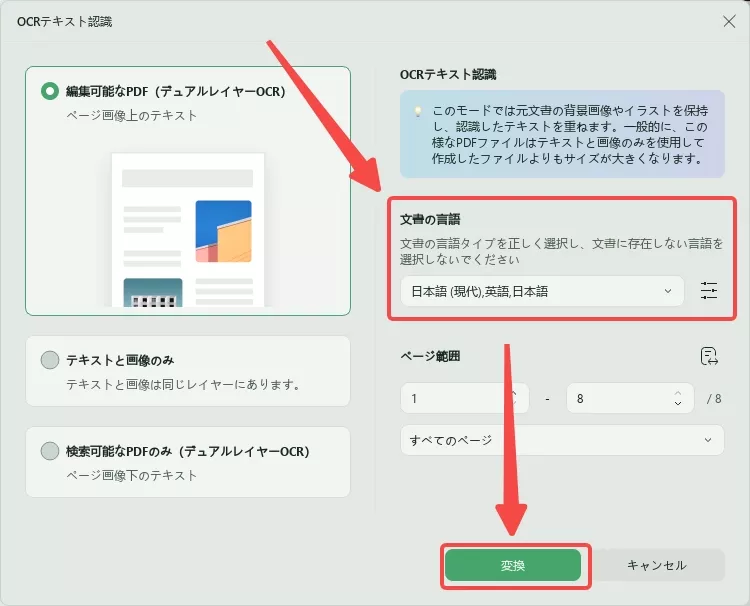Click the 変換 button
Image resolution: width=750 pixels, height=606 pixels.
click(513, 565)
